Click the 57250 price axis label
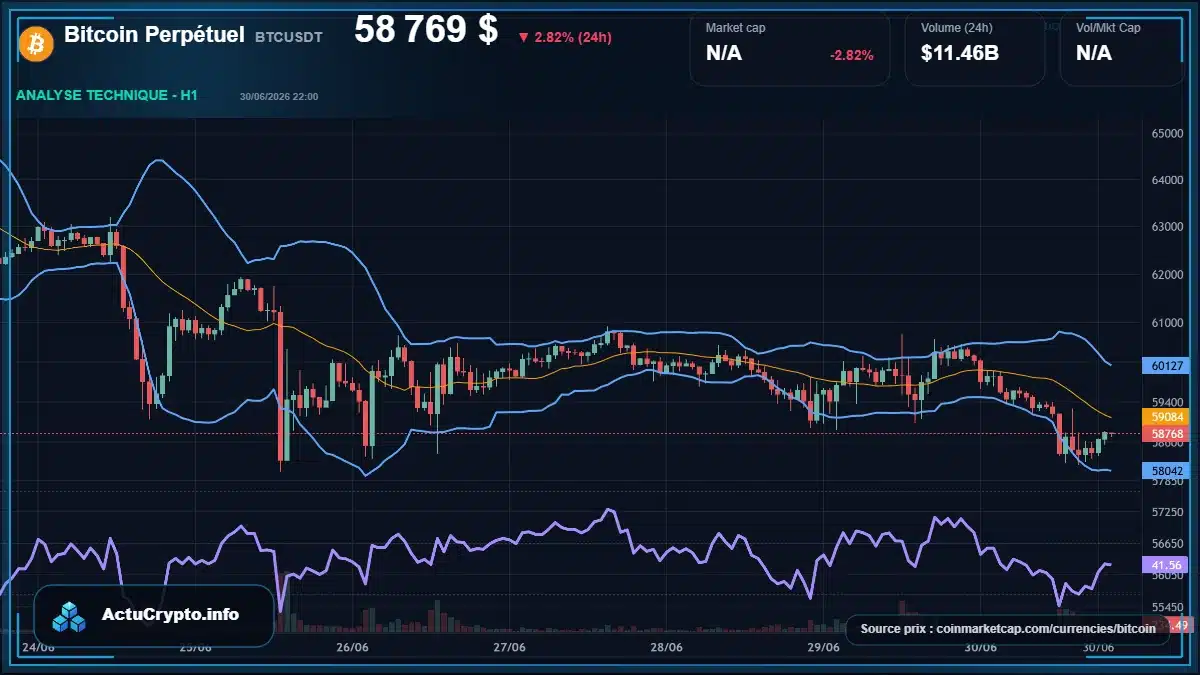1200x675 pixels. [1167, 512]
